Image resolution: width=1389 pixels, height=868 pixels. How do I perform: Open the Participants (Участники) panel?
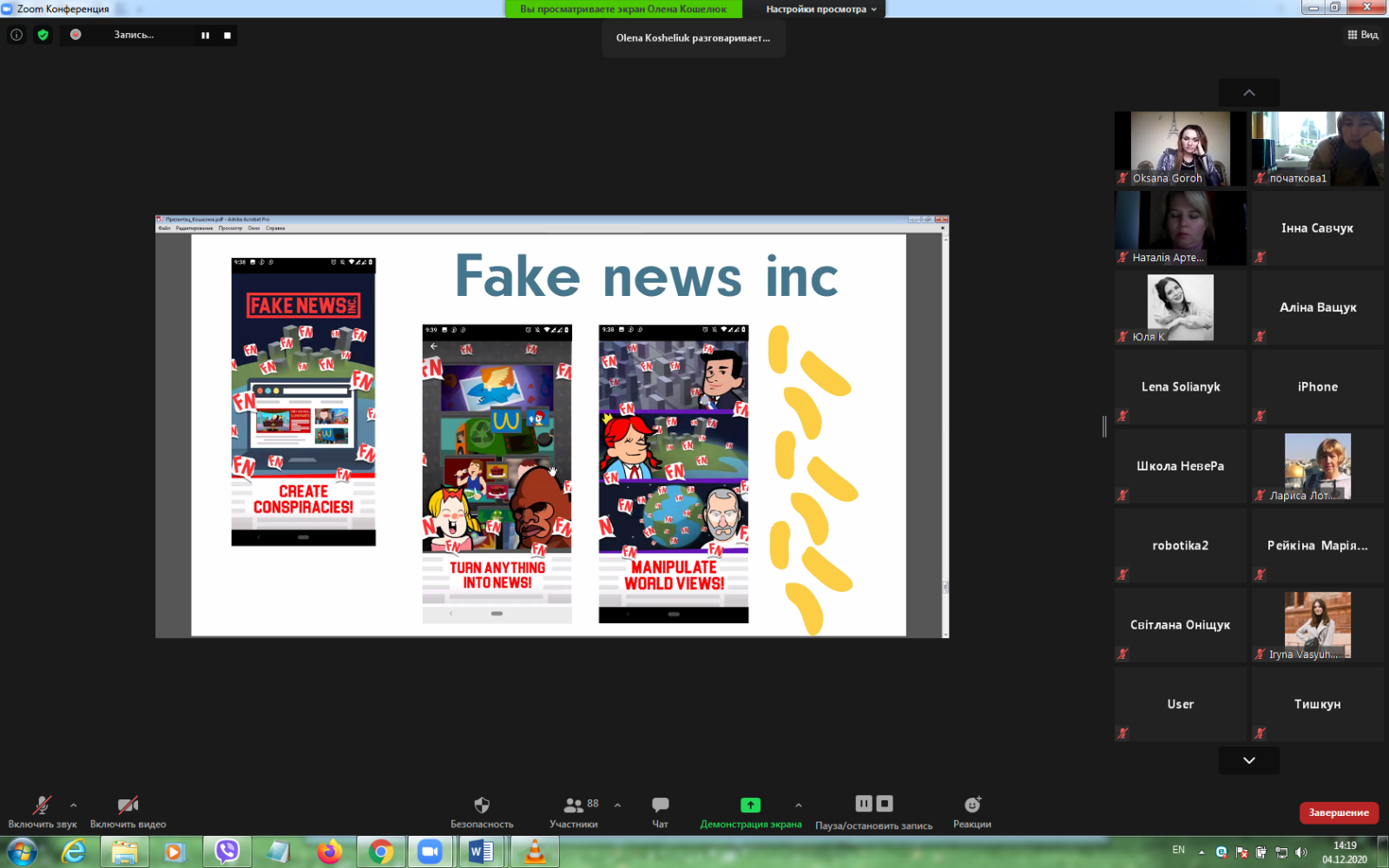point(574,806)
